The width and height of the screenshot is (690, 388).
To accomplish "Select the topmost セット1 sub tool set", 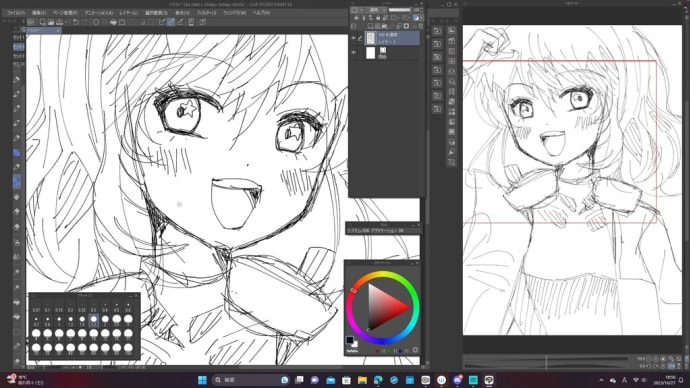I will click(18, 37).
